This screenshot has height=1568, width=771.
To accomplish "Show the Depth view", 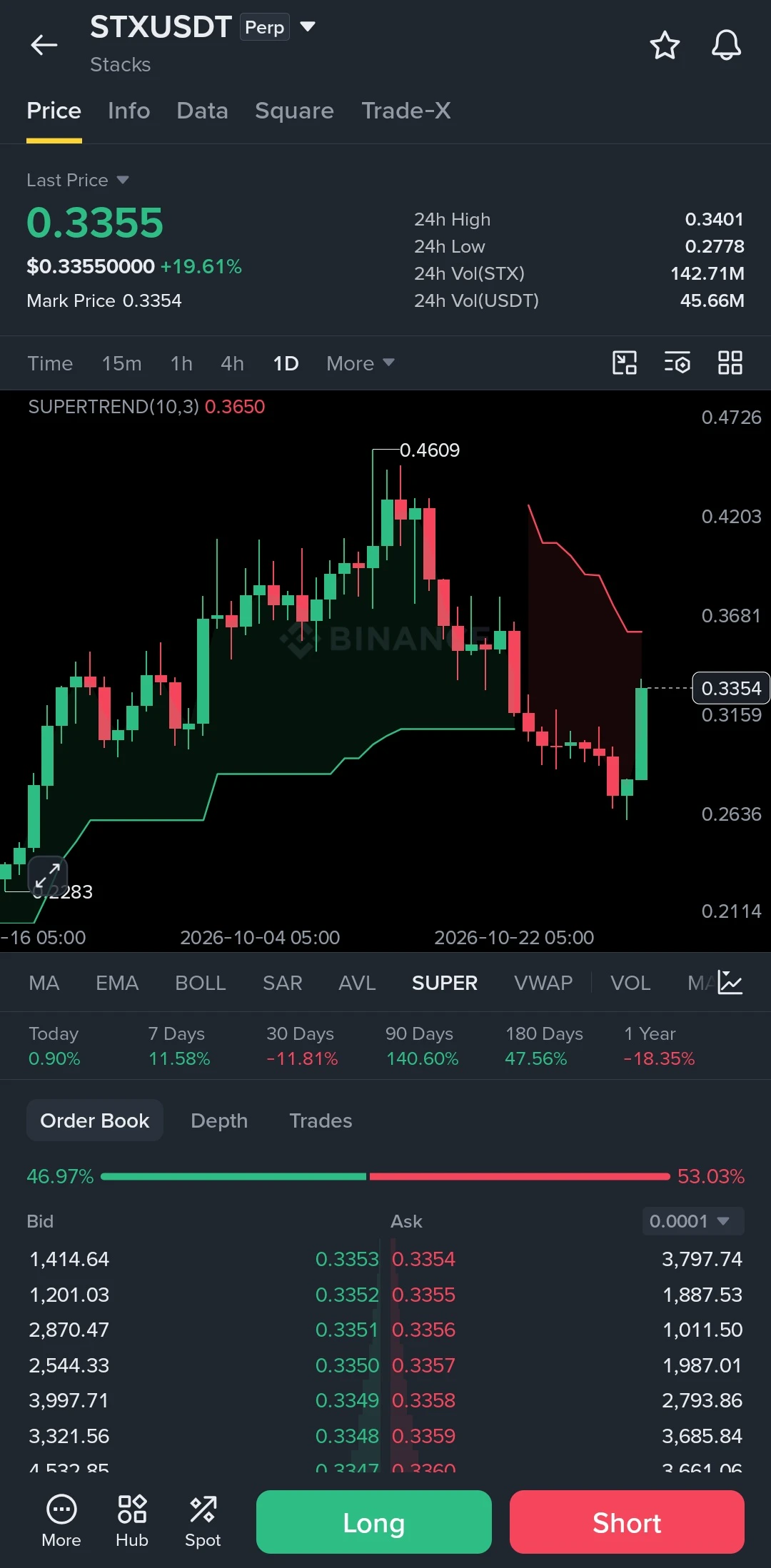I will (x=219, y=1121).
